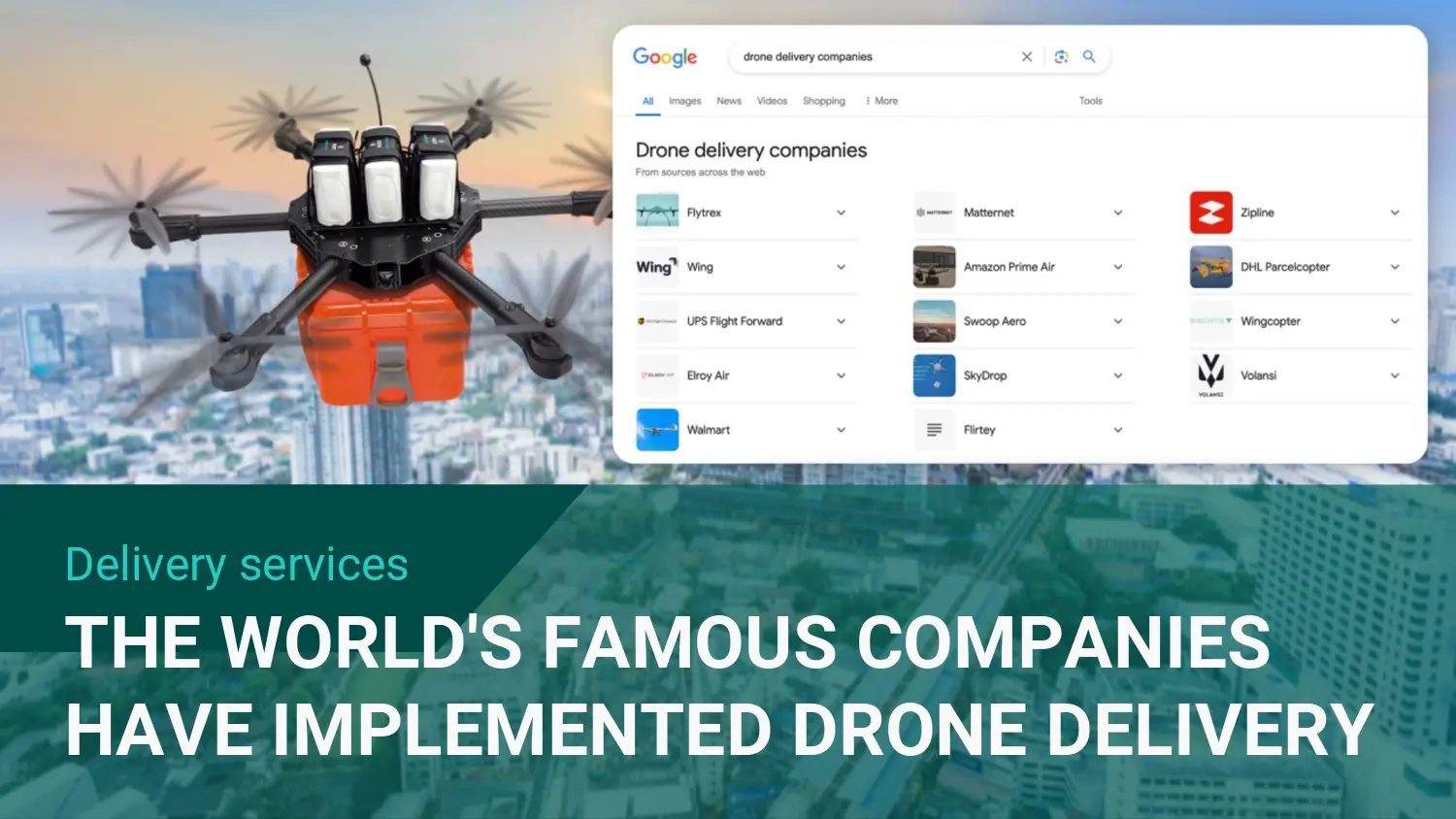Screen dimensions: 1456x819
Task: Expand the Amazon Prime Air chevron
Action: pyautogui.click(x=1117, y=267)
